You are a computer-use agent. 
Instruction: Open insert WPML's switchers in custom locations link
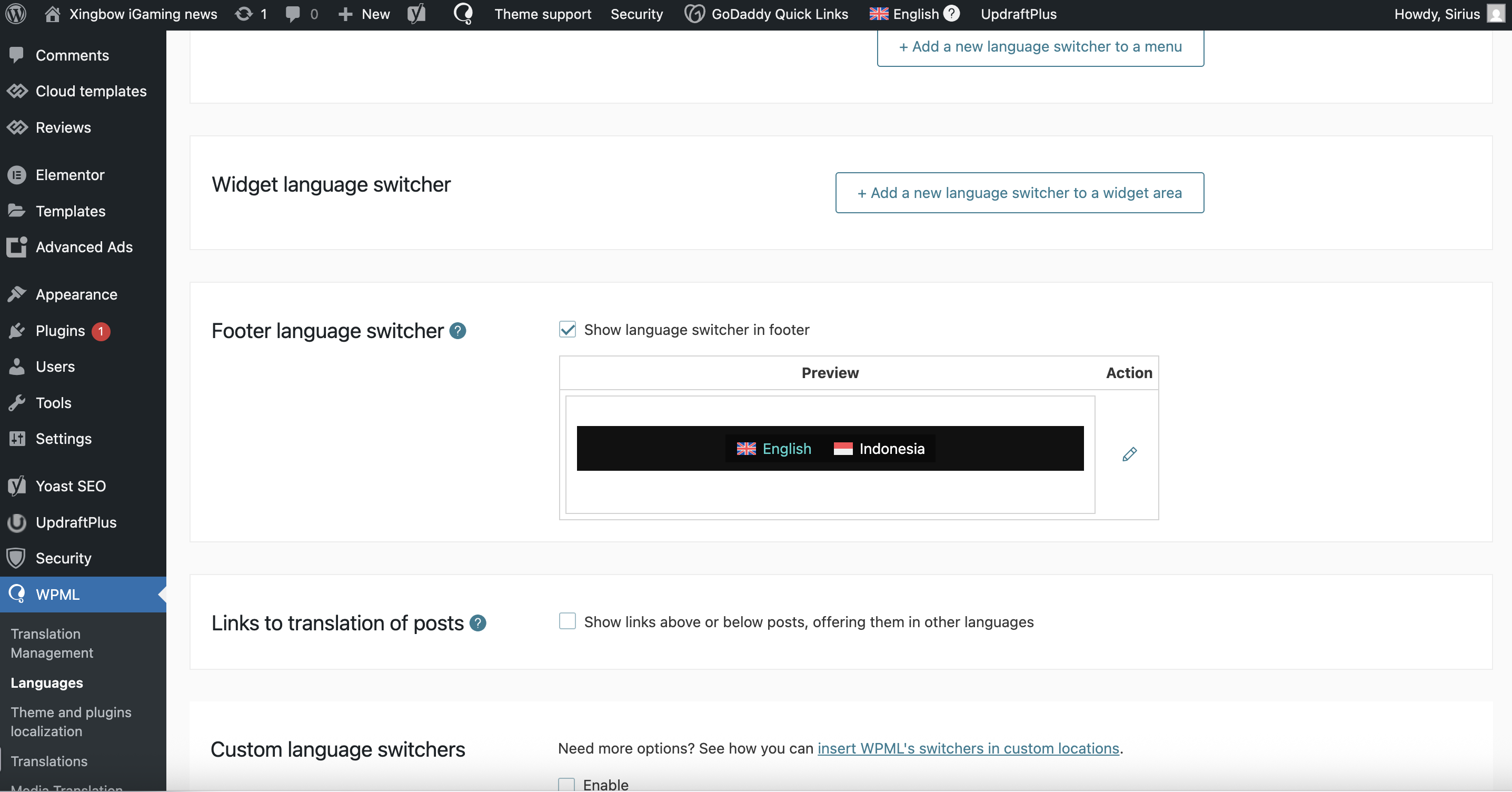click(x=969, y=748)
